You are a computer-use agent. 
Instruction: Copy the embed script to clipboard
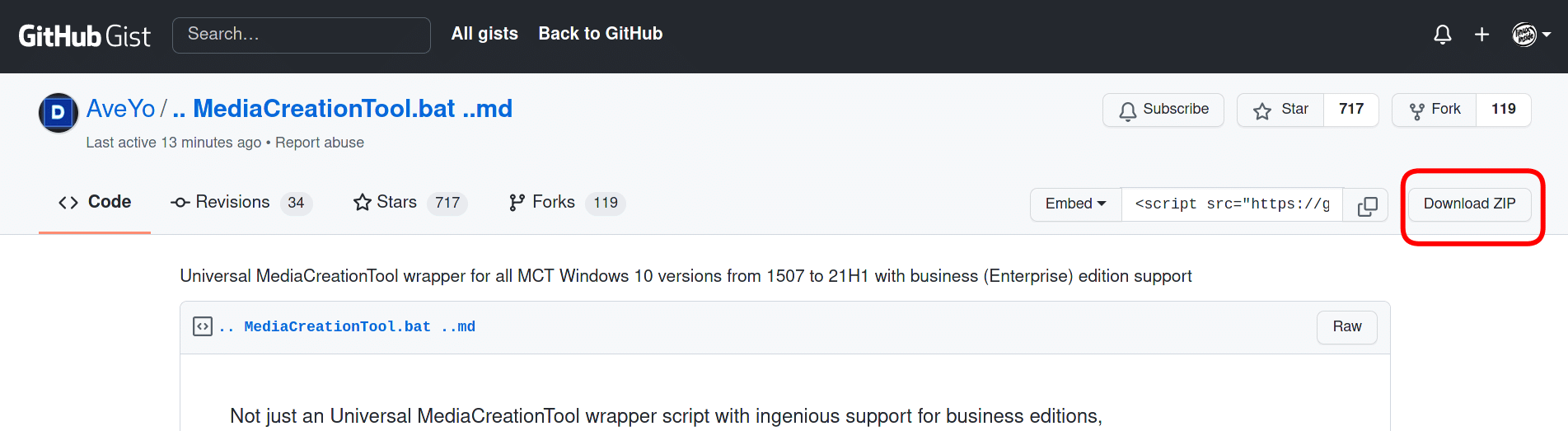pyautogui.click(x=1366, y=205)
